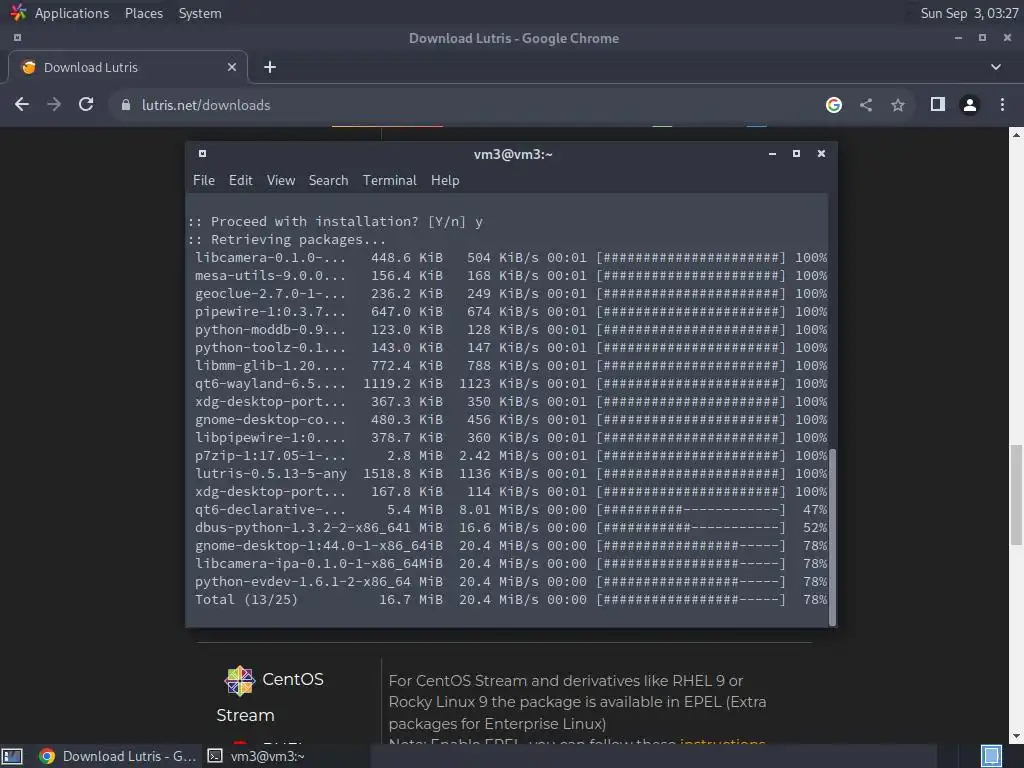Open the terminal Edit menu
Image resolution: width=1024 pixels, height=768 pixels.
tap(240, 180)
